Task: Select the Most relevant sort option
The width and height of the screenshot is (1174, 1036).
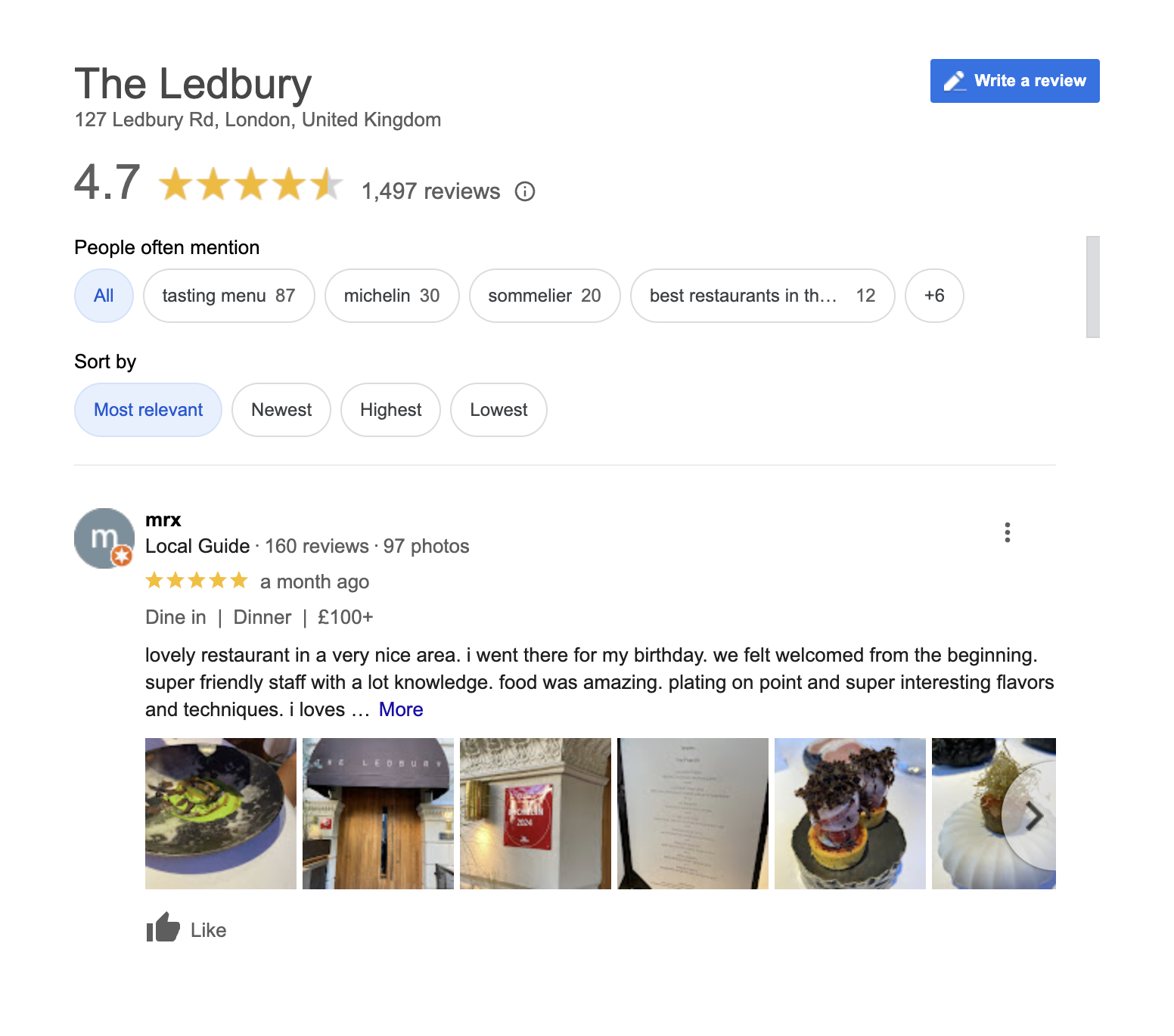Action: click(148, 410)
